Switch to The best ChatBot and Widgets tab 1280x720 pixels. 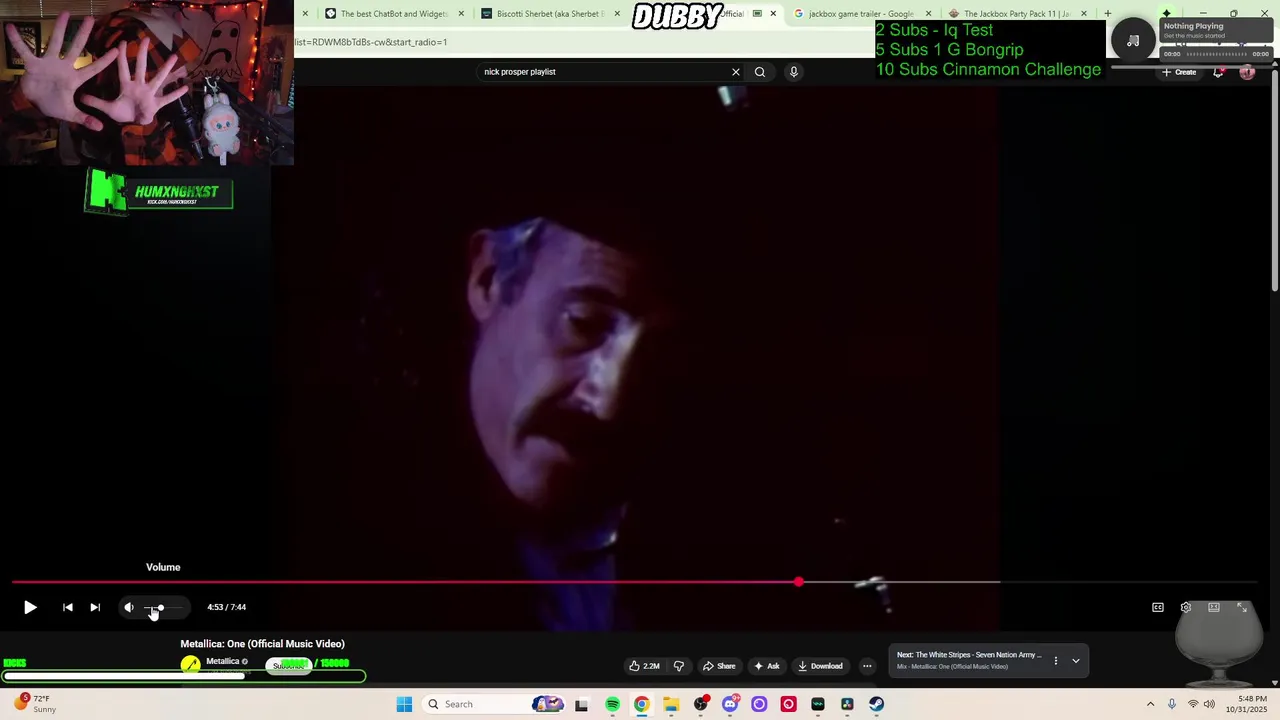coord(386,14)
